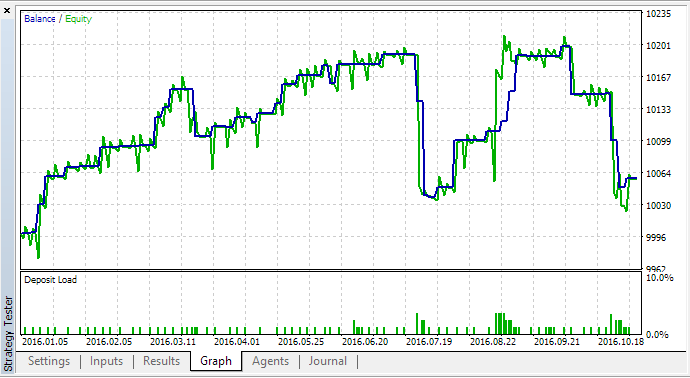Click the Equity legend label
This screenshot has height=378, width=690.
pos(78,19)
